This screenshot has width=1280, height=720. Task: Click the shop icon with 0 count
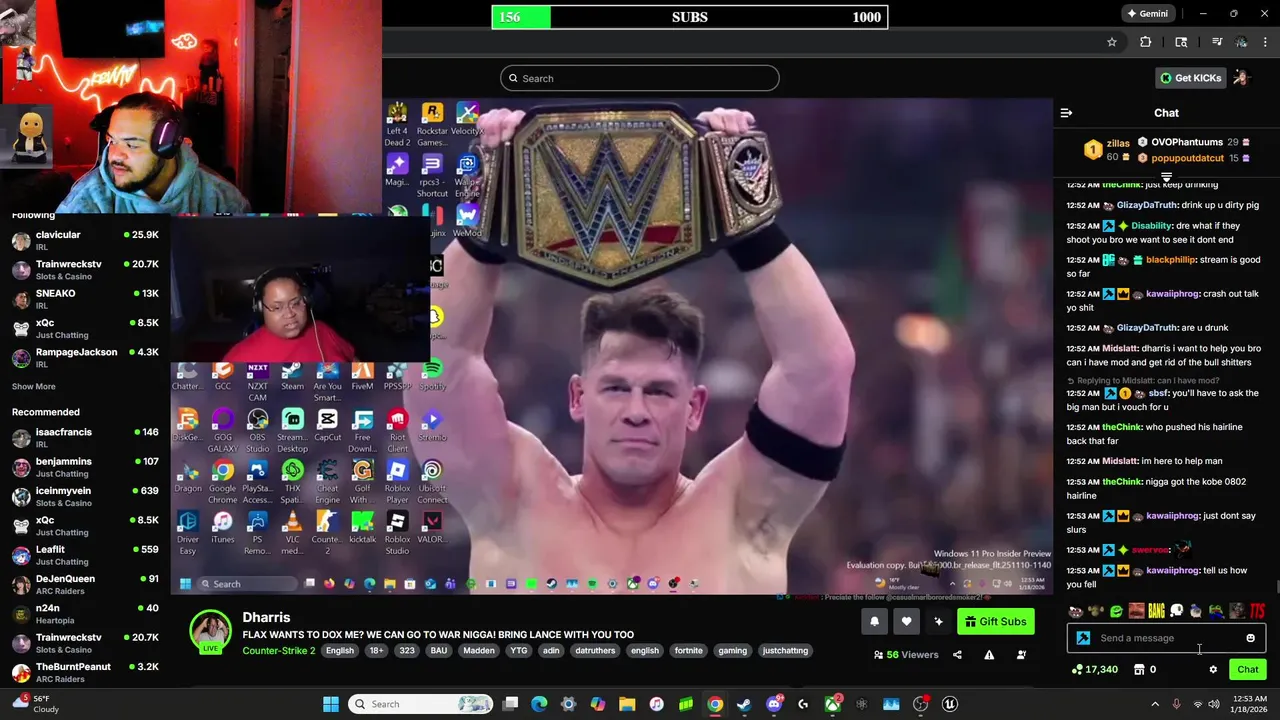1145,670
